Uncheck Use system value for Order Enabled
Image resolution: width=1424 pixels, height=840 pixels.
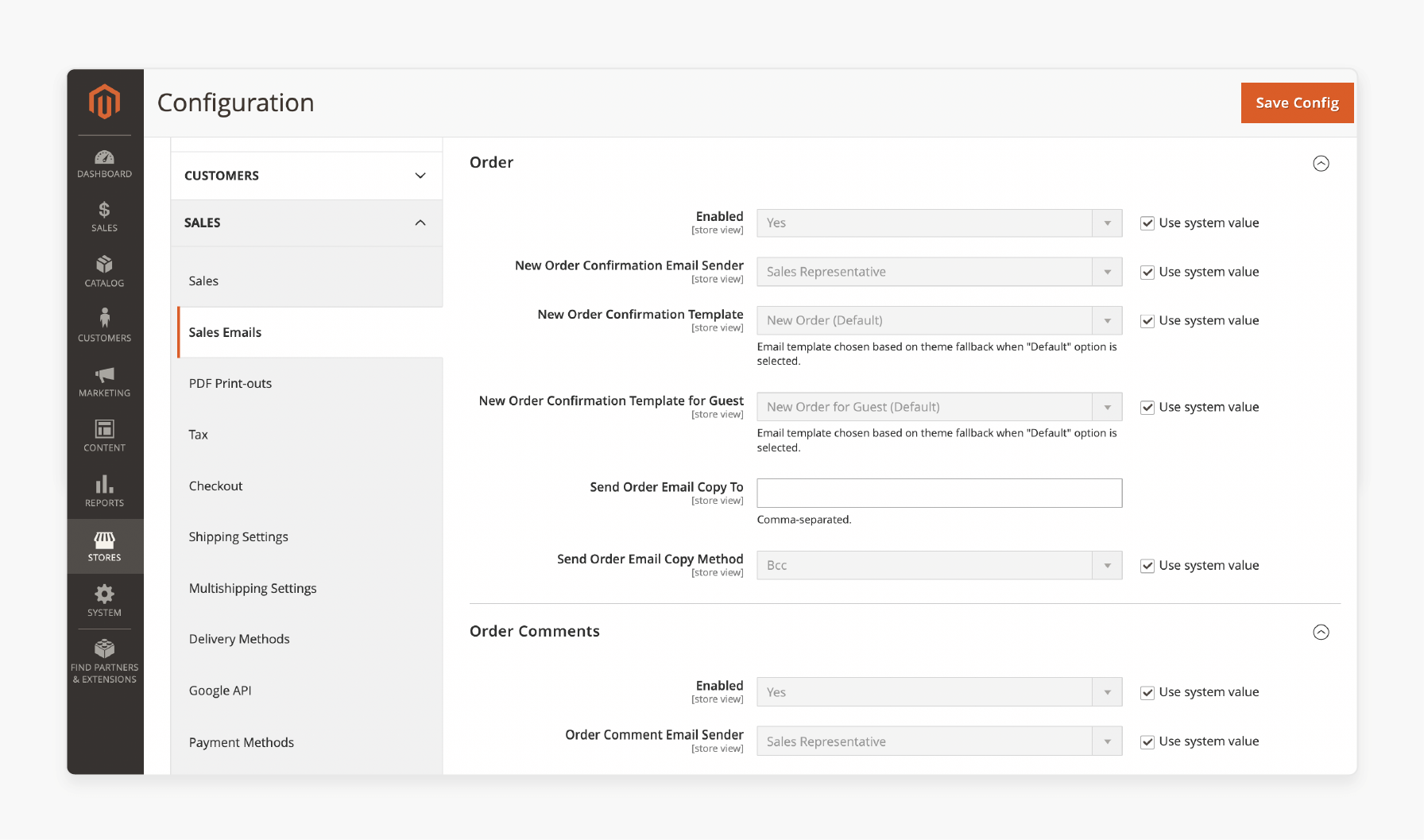[1147, 223]
